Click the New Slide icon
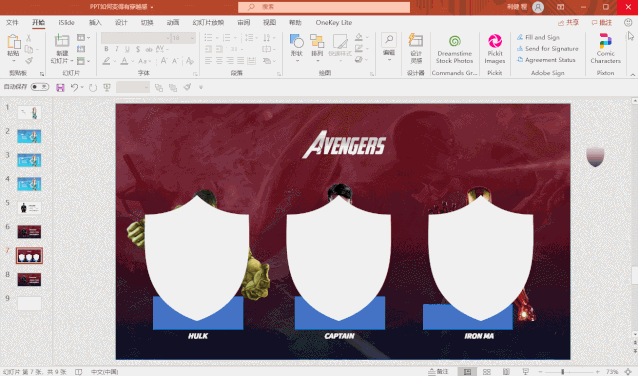The image size is (638, 376). (62, 40)
